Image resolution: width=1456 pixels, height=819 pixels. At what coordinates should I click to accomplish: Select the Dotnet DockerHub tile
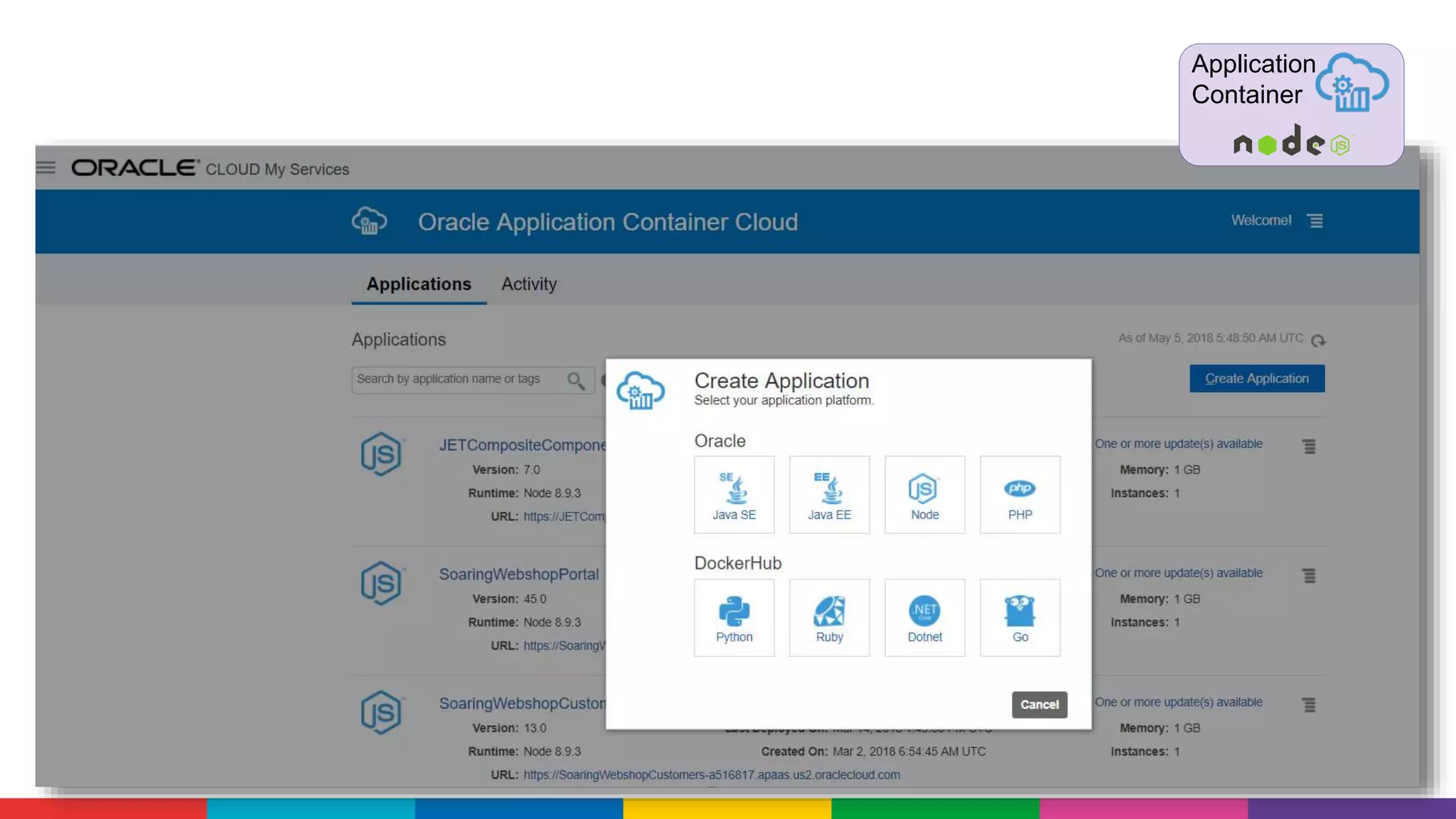point(925,618)
